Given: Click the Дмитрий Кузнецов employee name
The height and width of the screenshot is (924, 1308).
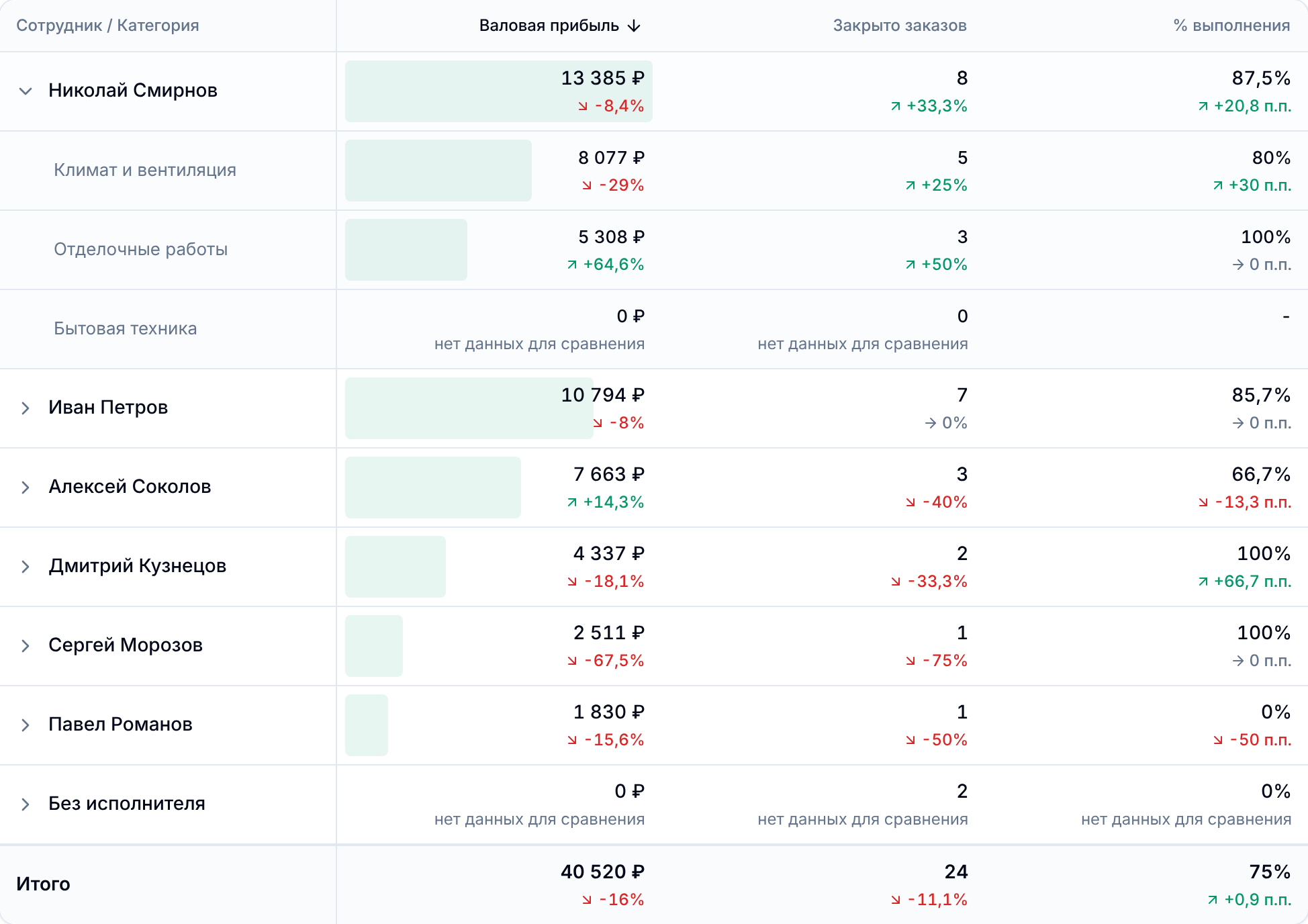Looking at the screenshot, I should point(137,566).
